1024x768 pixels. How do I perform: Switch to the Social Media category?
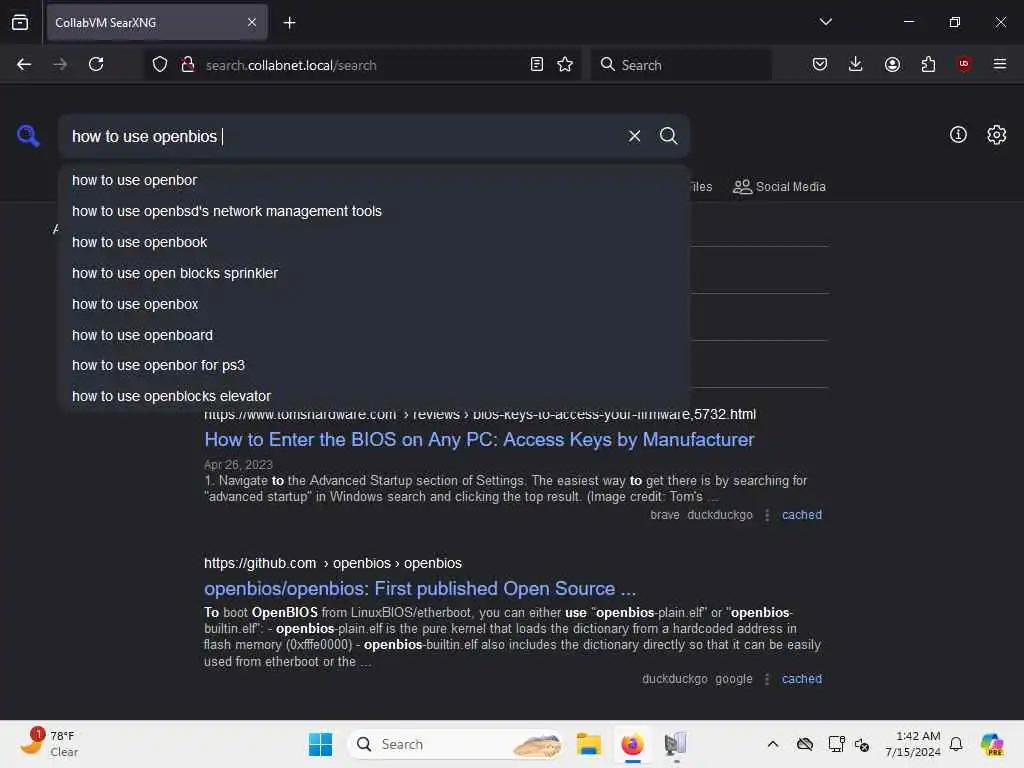[x=779, y=187]
